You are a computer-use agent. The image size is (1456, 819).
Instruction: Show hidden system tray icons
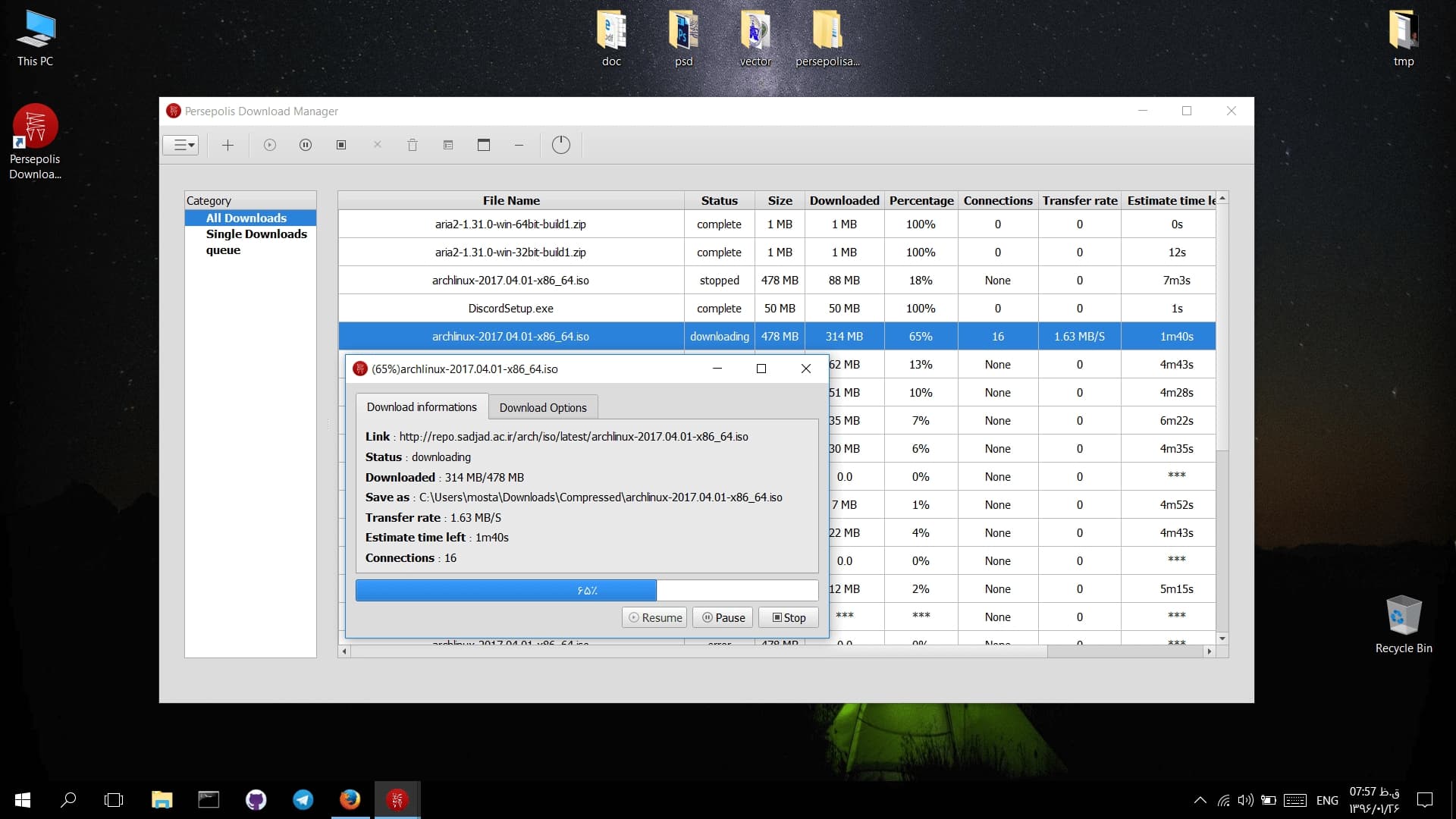(1200, 800)
